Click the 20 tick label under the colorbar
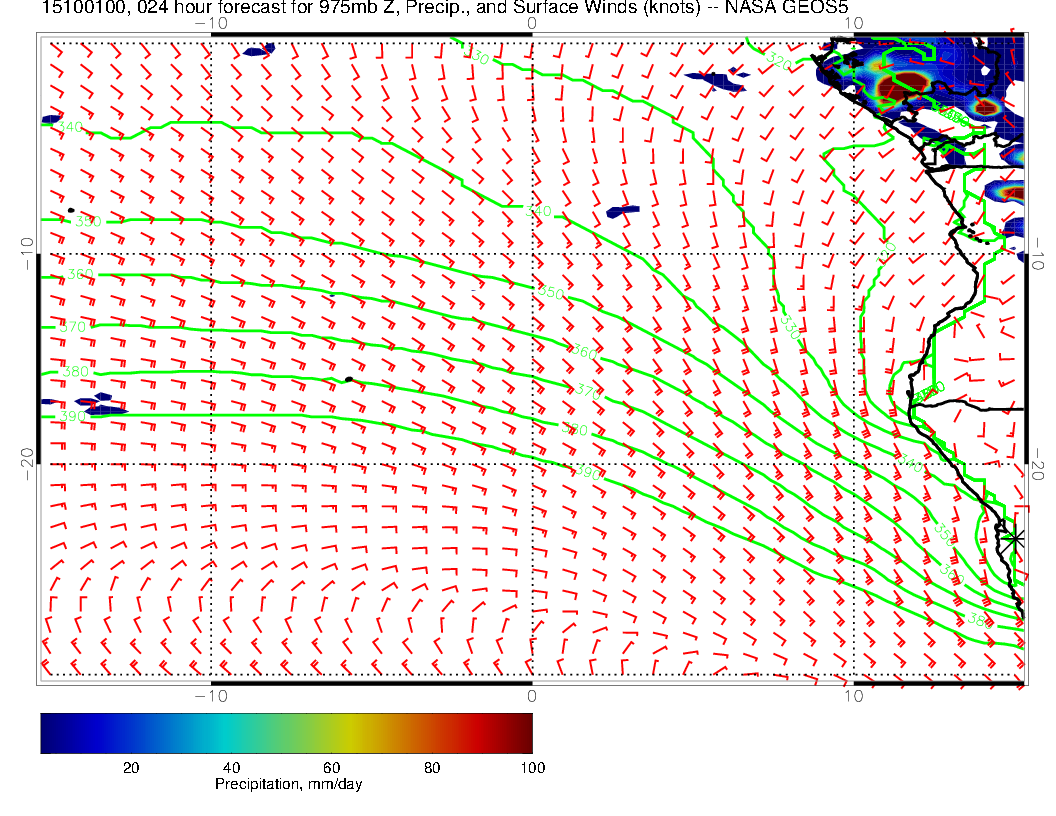Image resolution: width=1056 pixels, height=816 pixels. pyautogui.click(x=130, y=767)
